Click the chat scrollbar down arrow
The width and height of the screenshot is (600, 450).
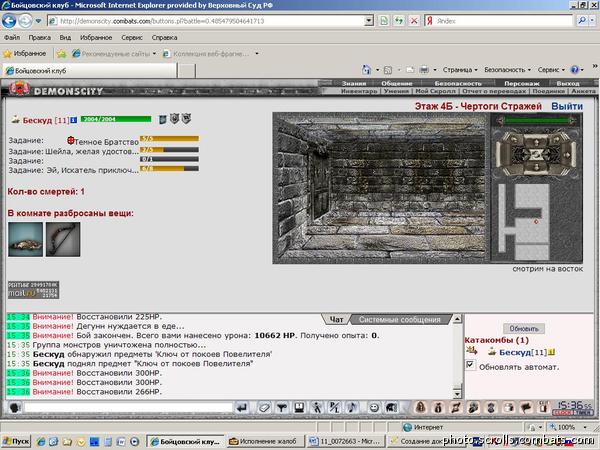pos(457,393)
